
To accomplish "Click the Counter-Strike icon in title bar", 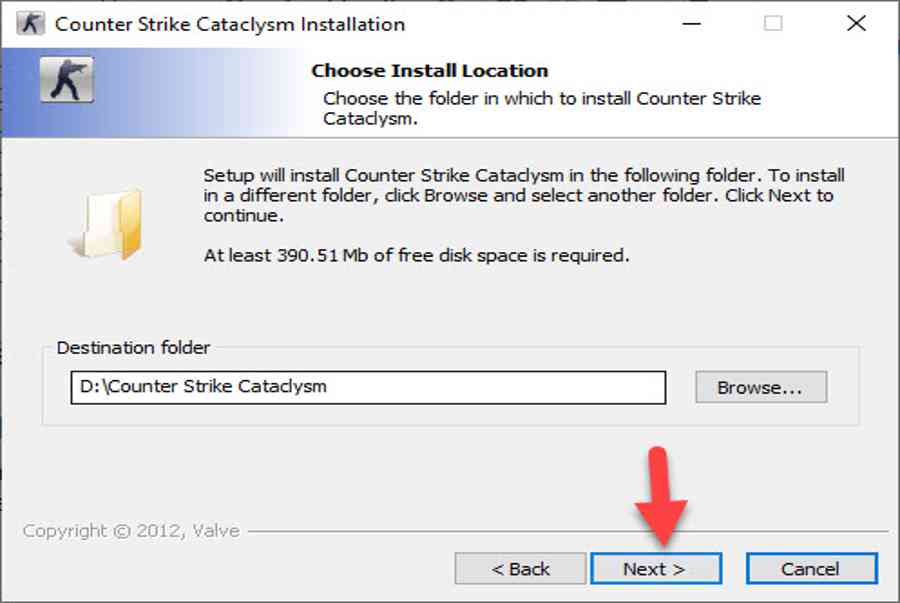I will [30, 24].
